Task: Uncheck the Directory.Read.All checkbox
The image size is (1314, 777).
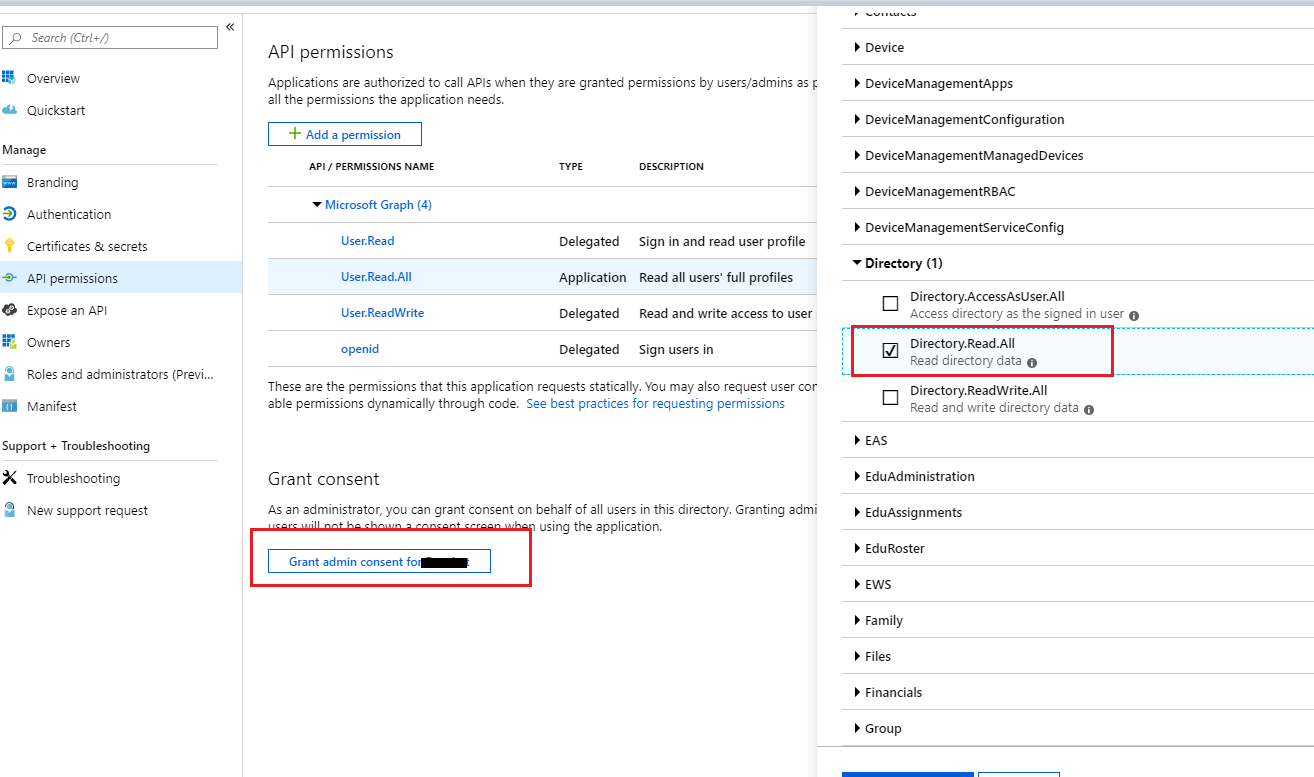Action: pyautogui.click(x=890, y=351)
